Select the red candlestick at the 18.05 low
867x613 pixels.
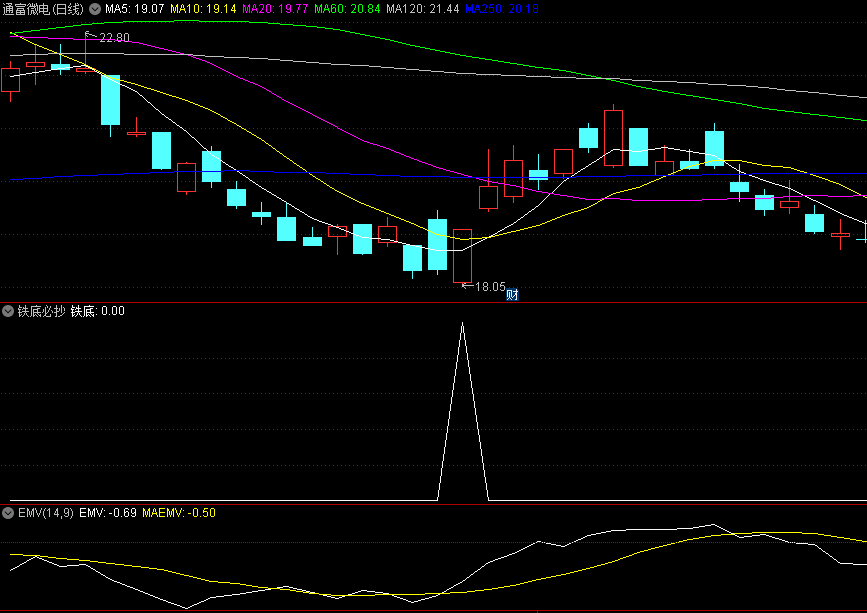pyautogui.click(x=462, y=256)
